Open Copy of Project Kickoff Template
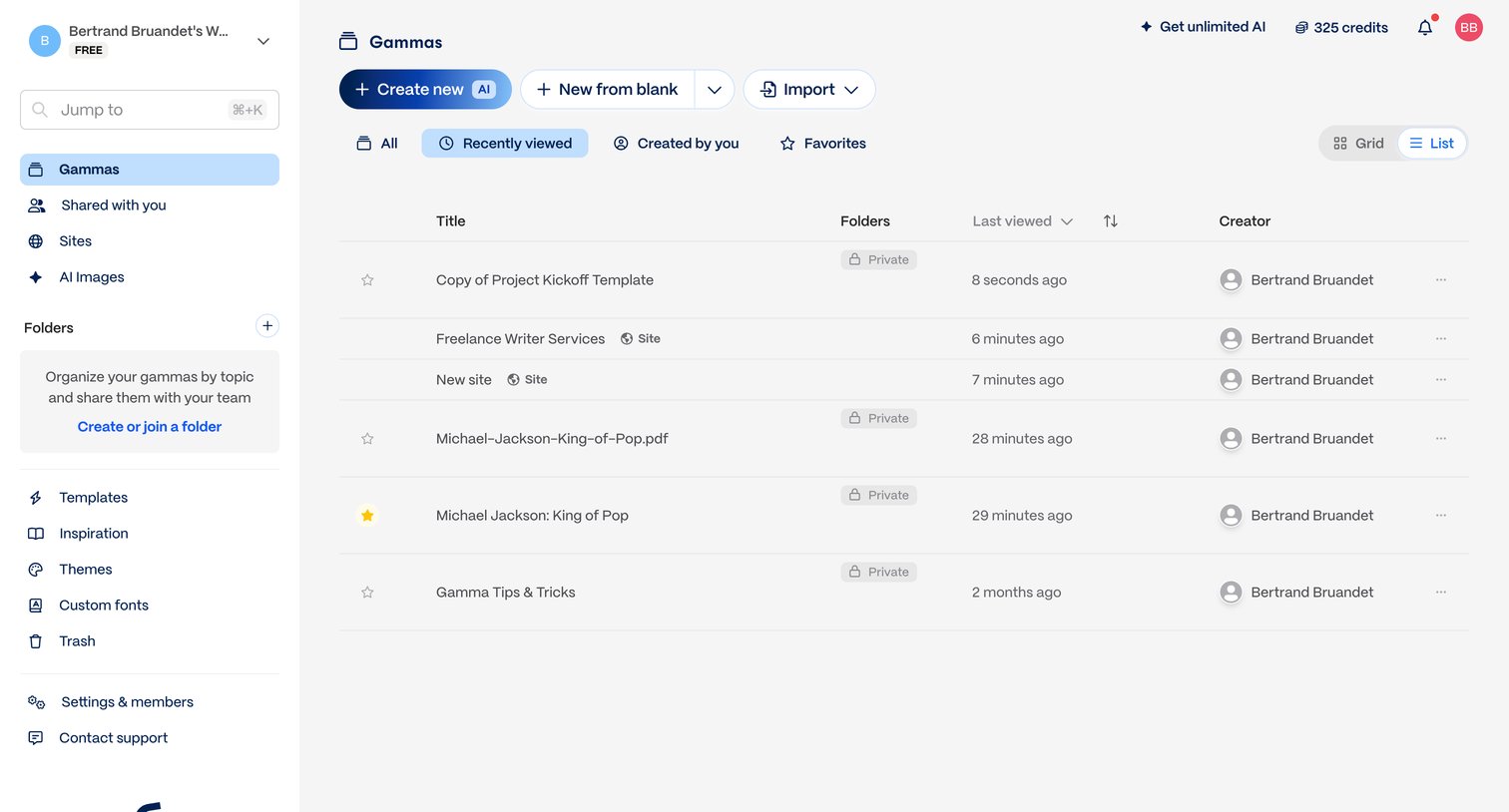1509x812 pixels. click(x=545, y=280)
